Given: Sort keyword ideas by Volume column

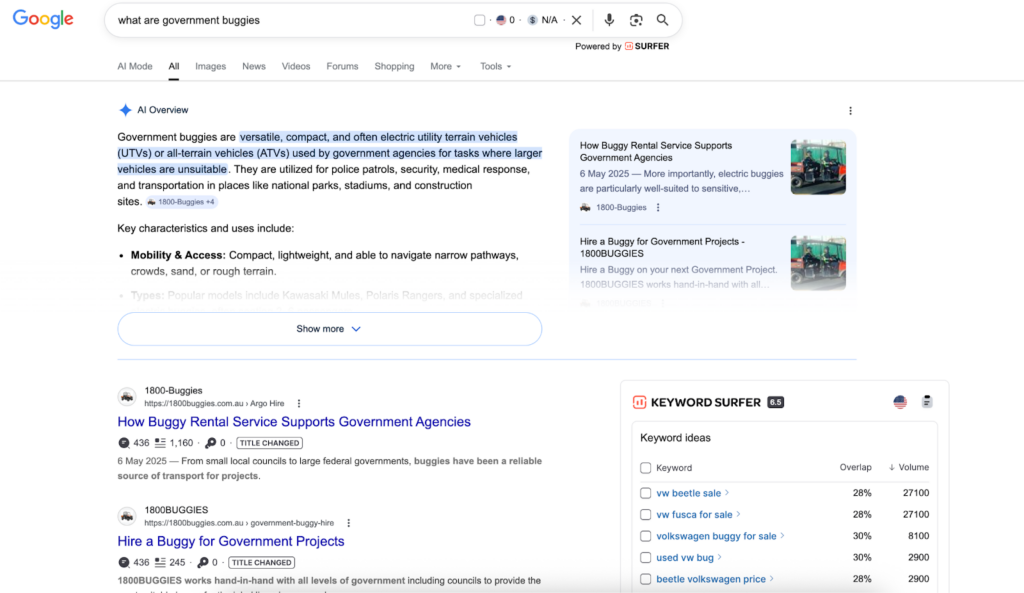Looking at the screenshot, I should click(x=909, y=467).
